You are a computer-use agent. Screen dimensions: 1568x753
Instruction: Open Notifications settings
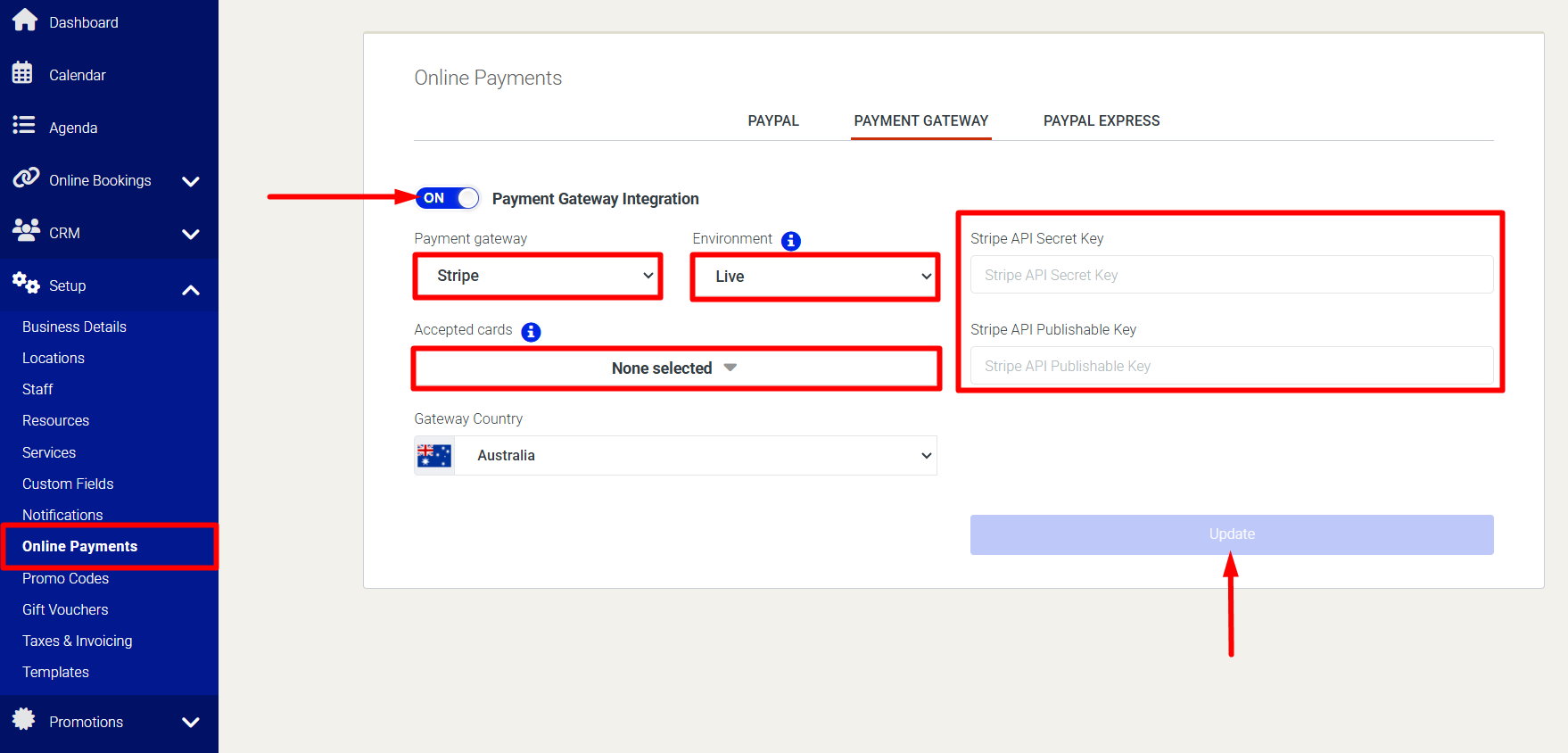coord(62,515)
